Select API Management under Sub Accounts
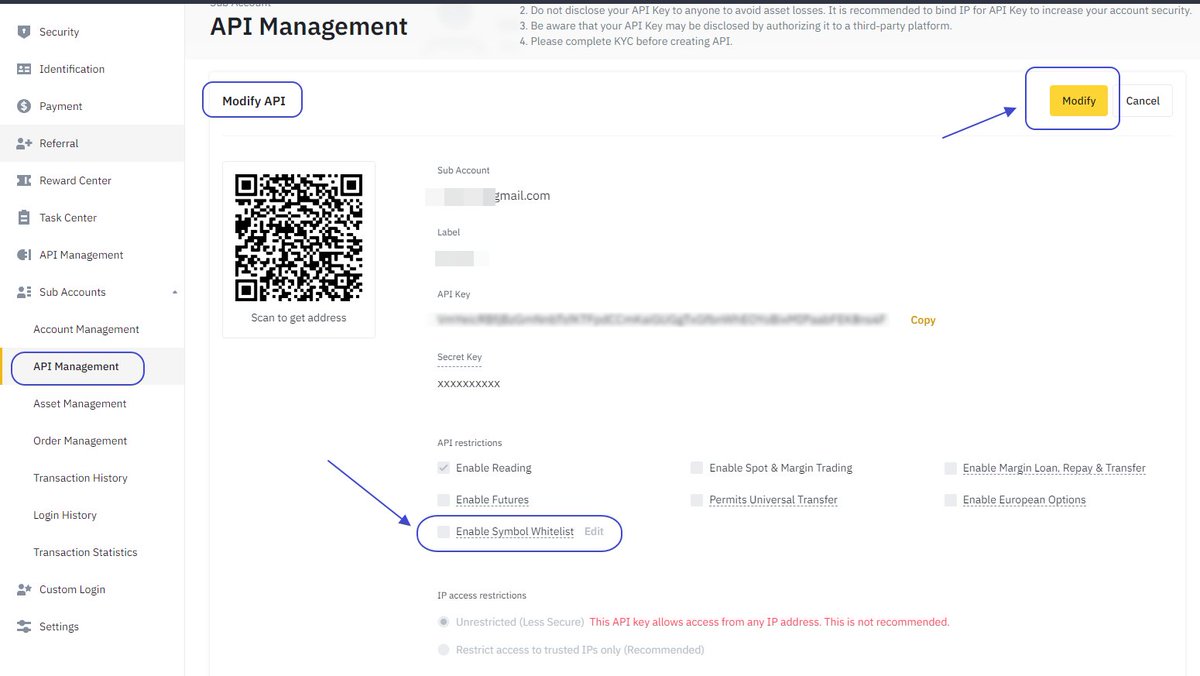This screenshot has width=1200, height=676. click(x=76, y=366)
